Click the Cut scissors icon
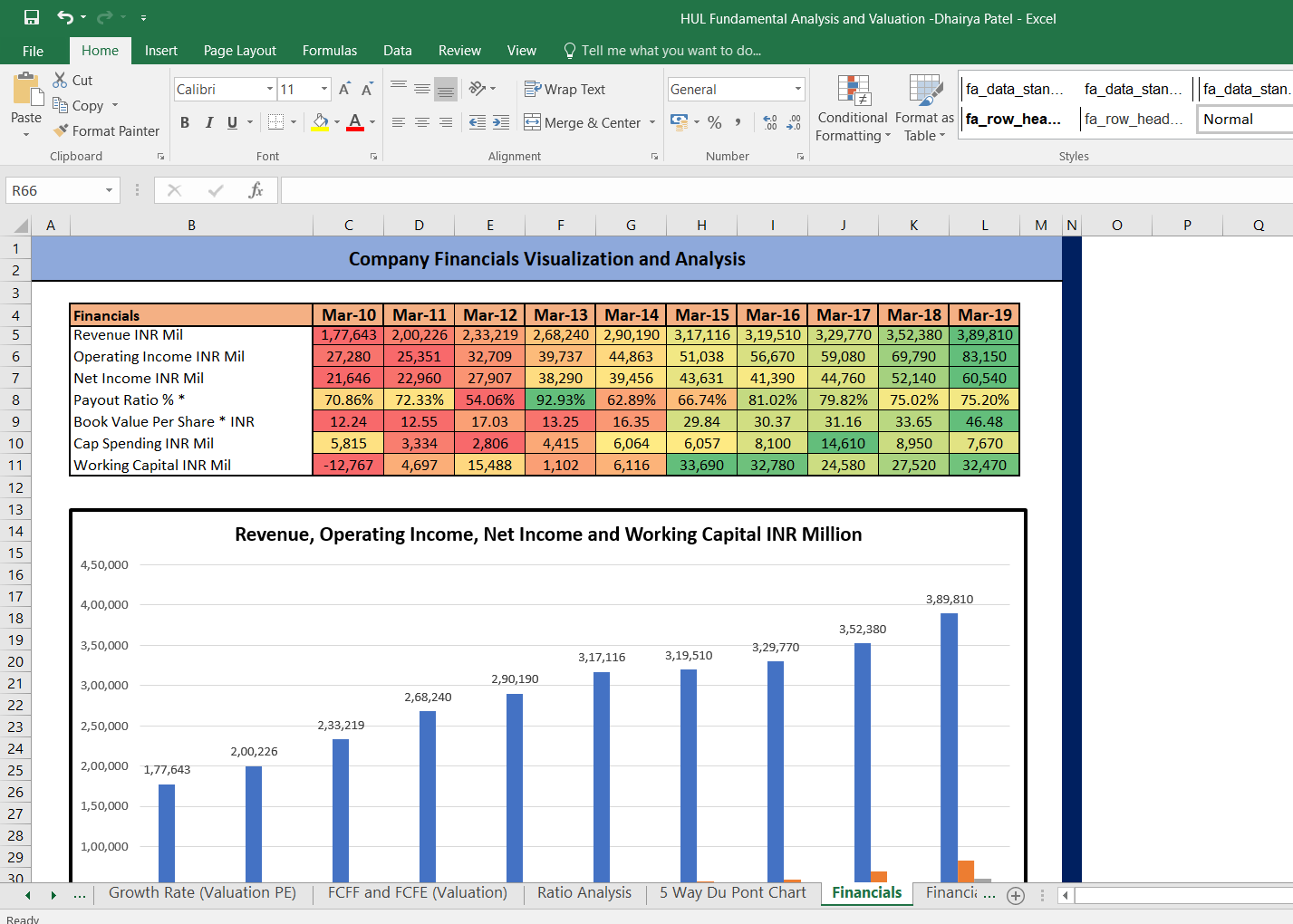1293x924 pixels. pos(61,80)
